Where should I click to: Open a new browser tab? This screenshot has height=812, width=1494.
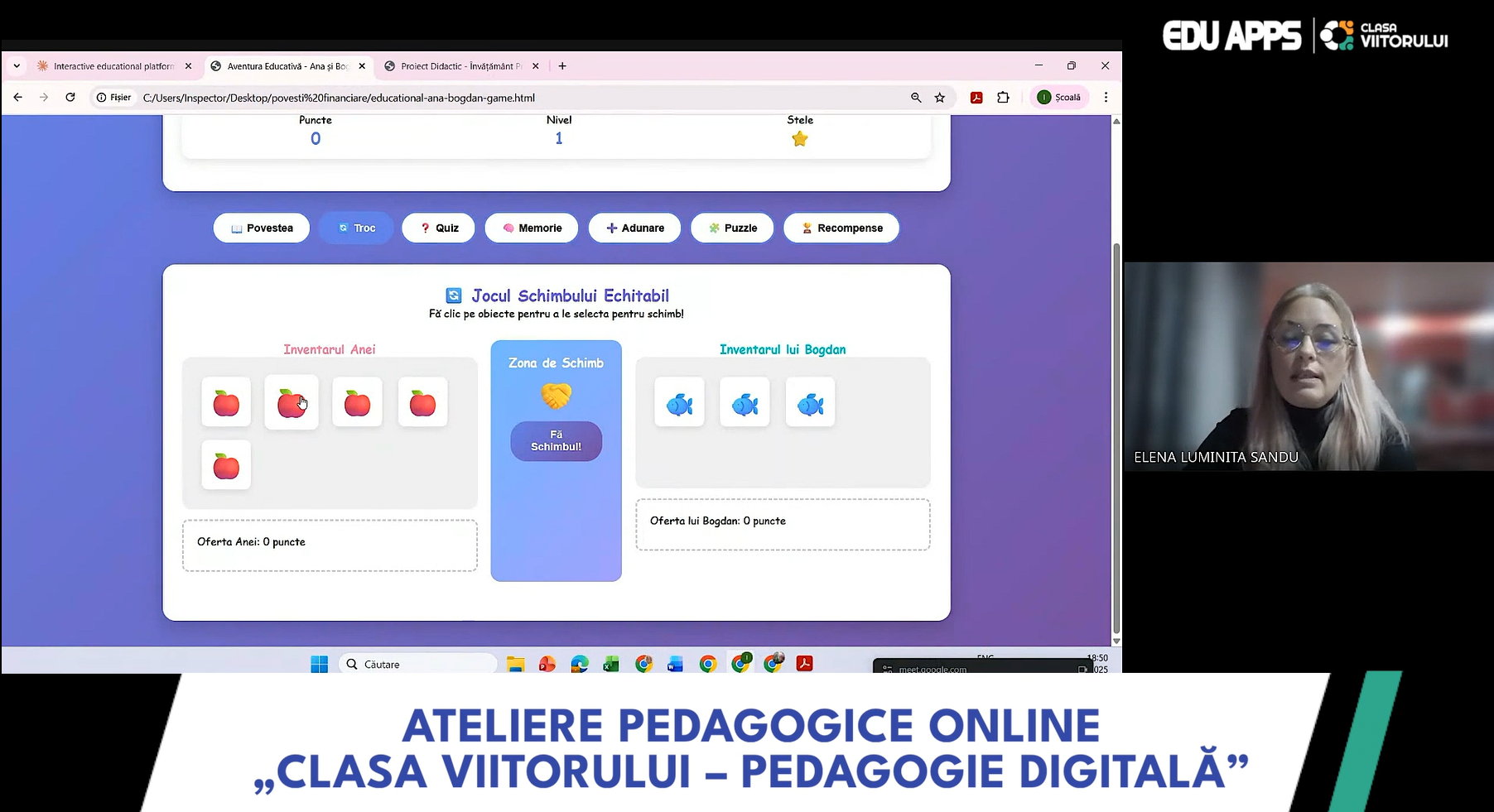coord(562,66)
